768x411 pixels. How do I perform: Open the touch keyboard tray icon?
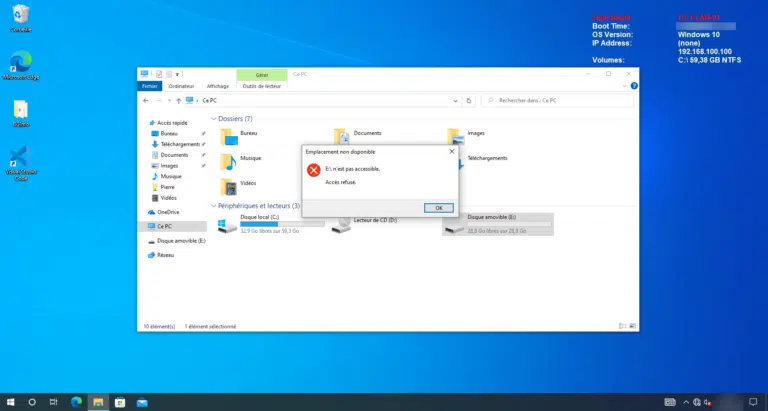pyautogui.click(x=670, y=402)
